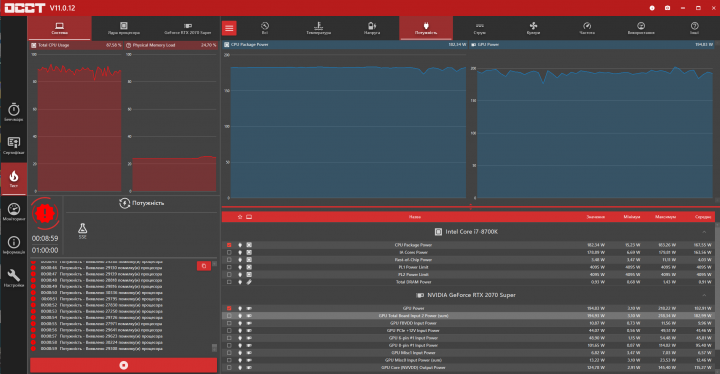Click the Physical Memory Load graph header
This screenshot has height=374, width=720.
[x=171, y=45]
